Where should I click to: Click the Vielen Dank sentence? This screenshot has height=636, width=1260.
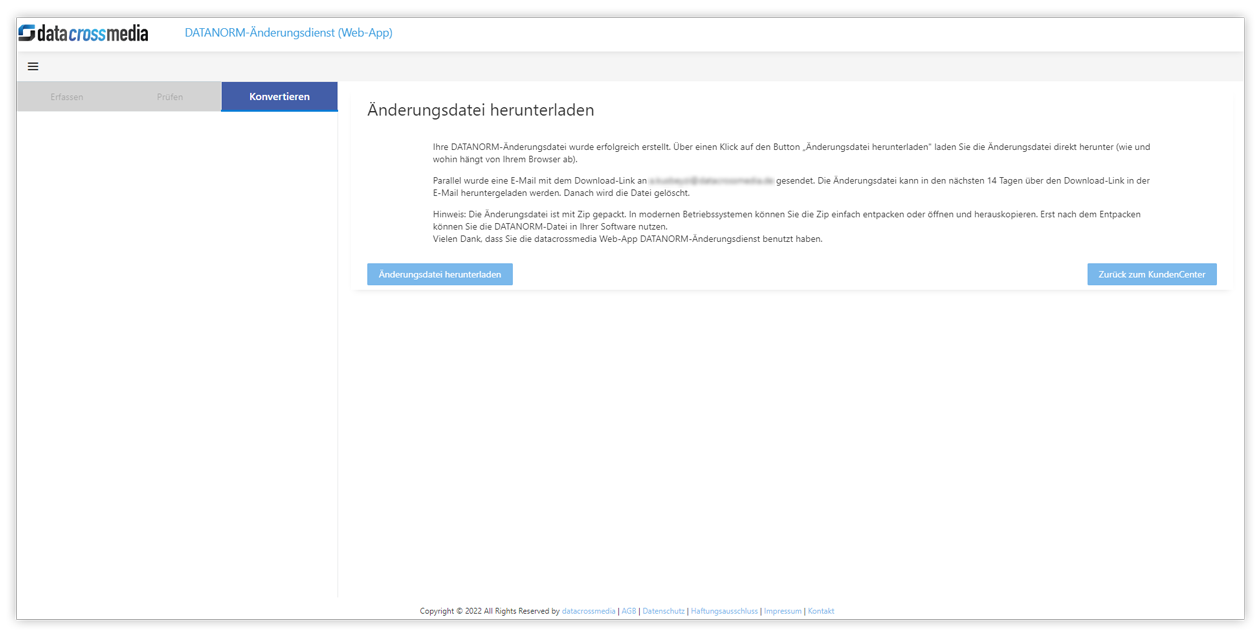[628, 239]
